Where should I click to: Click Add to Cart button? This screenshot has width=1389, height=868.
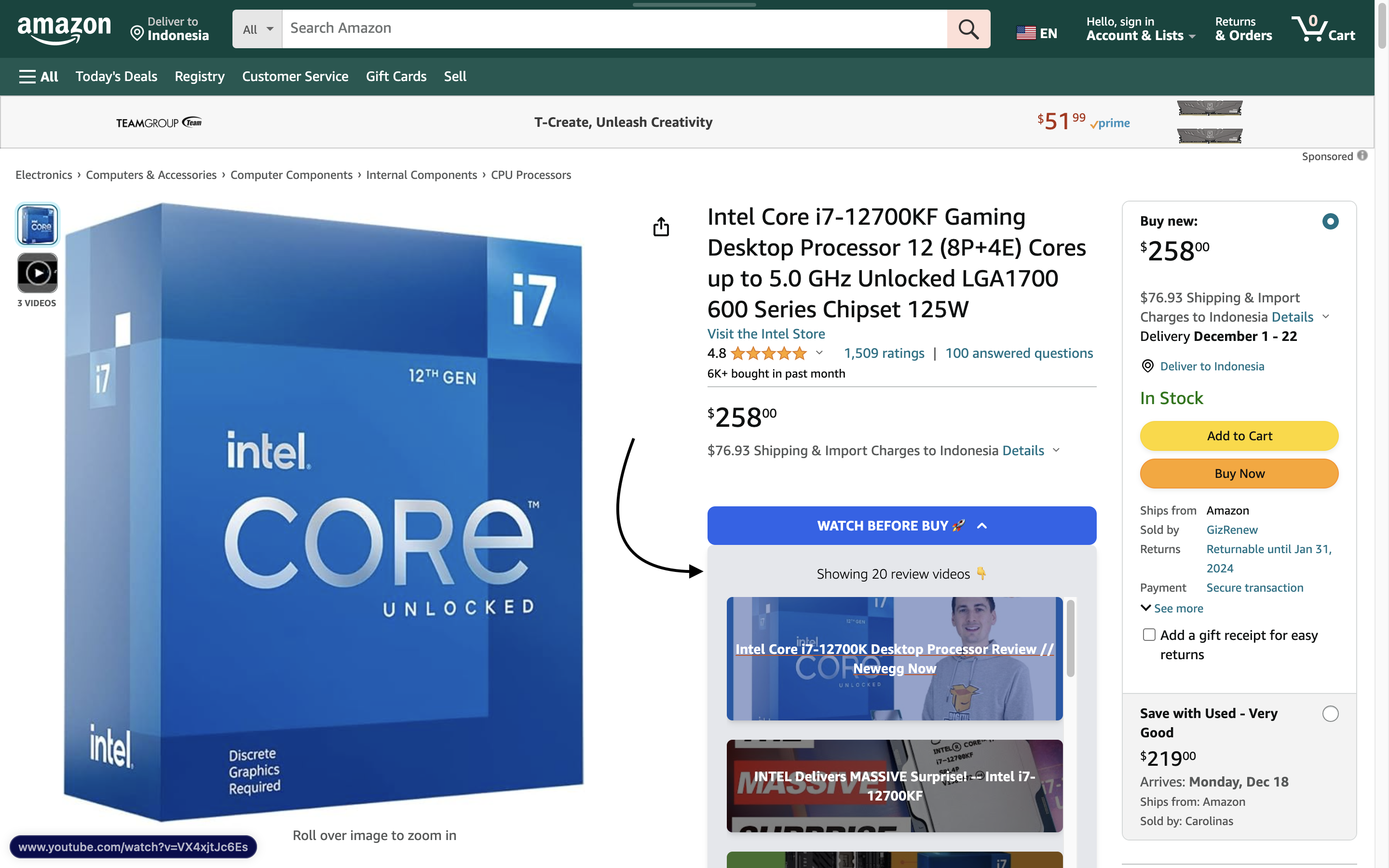(1239, 436)
